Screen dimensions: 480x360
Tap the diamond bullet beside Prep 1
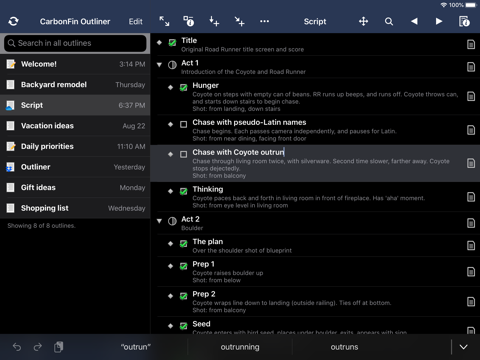[x=170, y=266]
